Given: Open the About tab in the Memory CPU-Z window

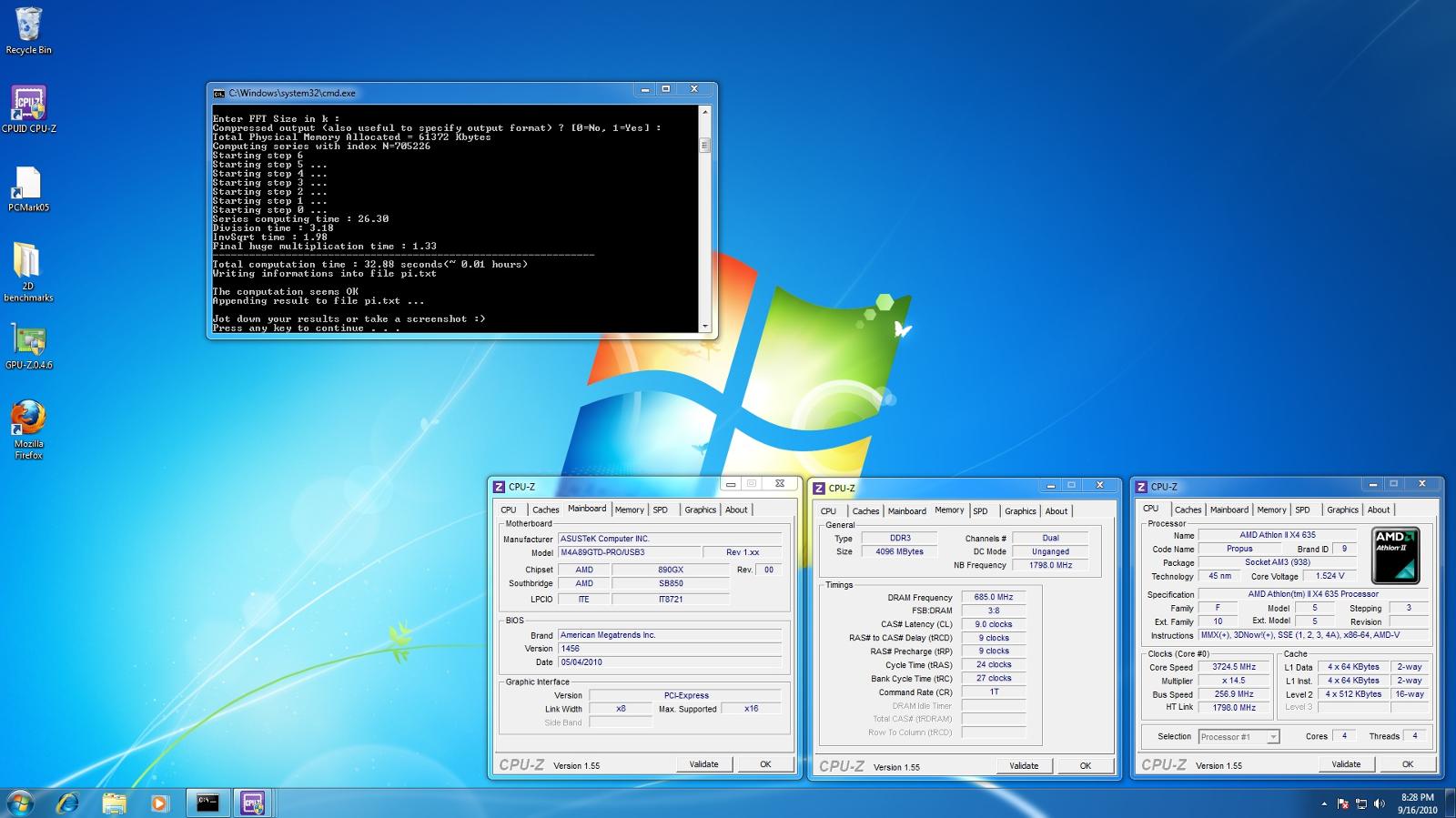Looking at the screenshot, I should click(1057, 511).
